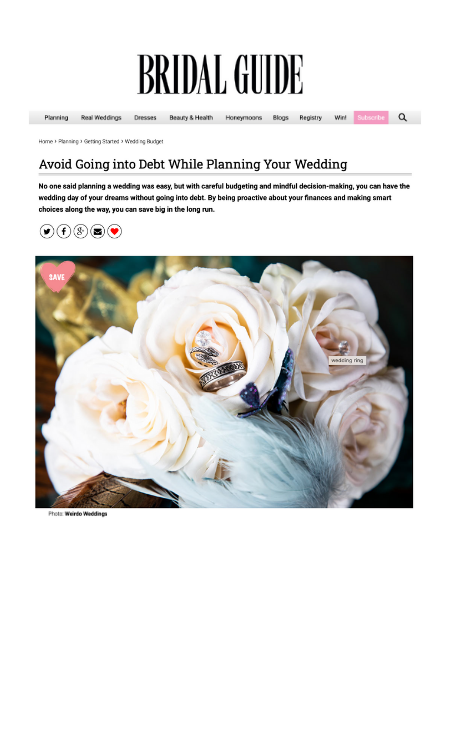Email this article using envelope icon

[x=97, y=232]
